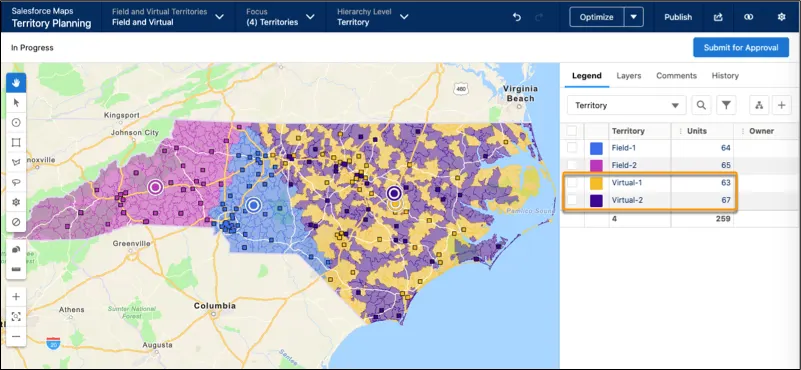Open the search icon in Legend panel

pos(701,105)
